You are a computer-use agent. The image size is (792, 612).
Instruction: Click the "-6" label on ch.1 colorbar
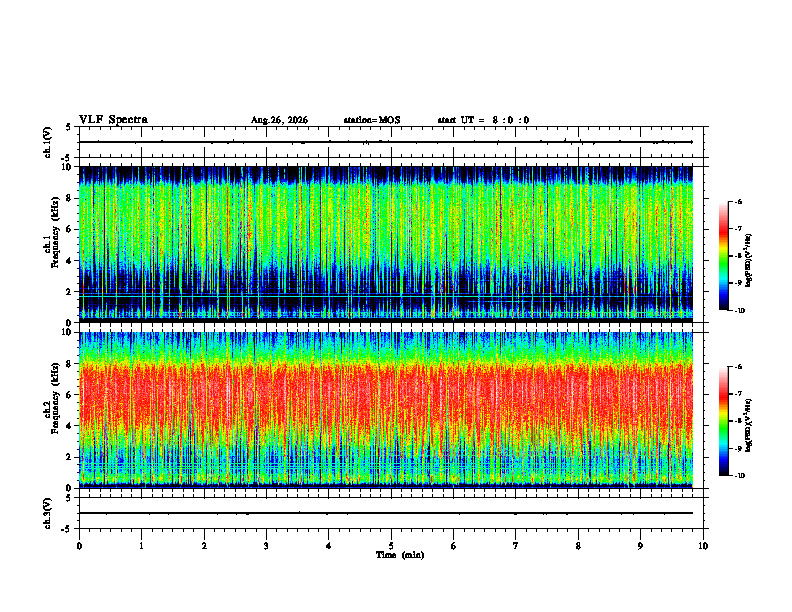pos(738,201)
